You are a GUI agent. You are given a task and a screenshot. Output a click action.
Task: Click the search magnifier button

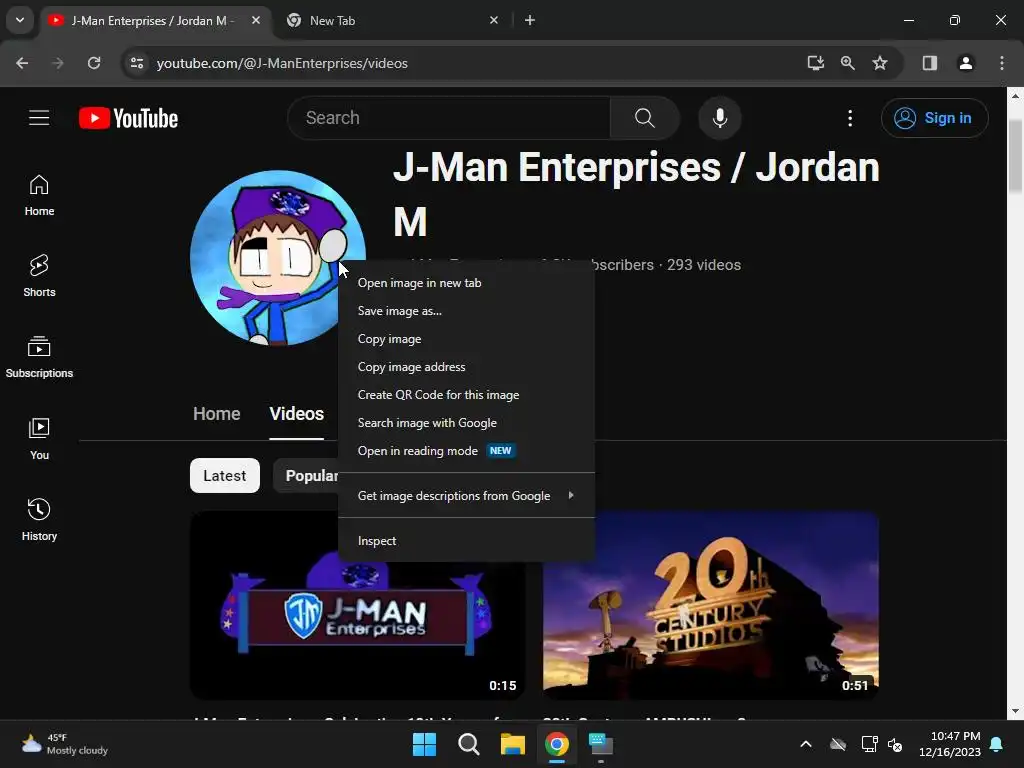(645, 118)
